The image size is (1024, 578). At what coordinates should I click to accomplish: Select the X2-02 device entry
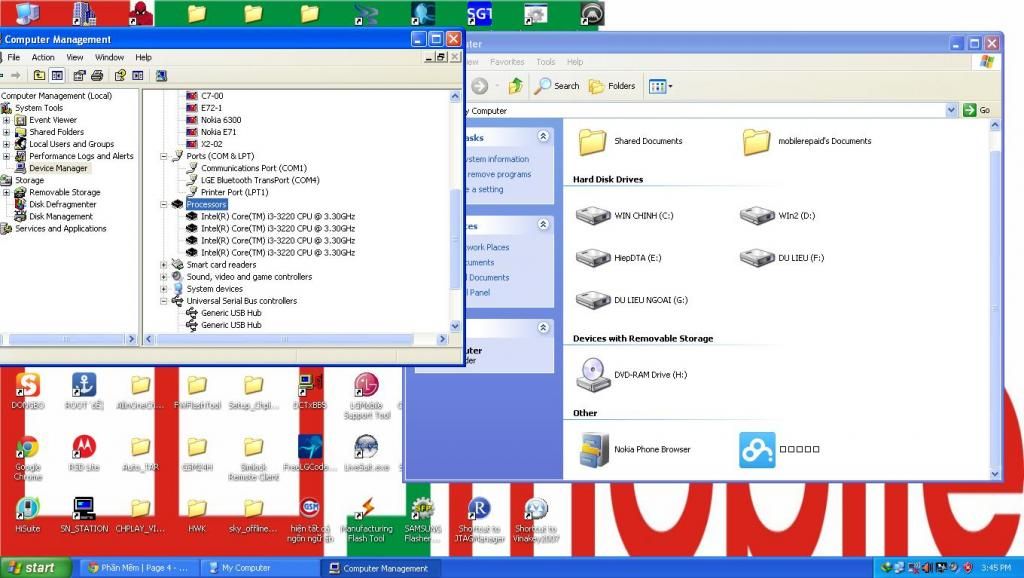point(212,144)
